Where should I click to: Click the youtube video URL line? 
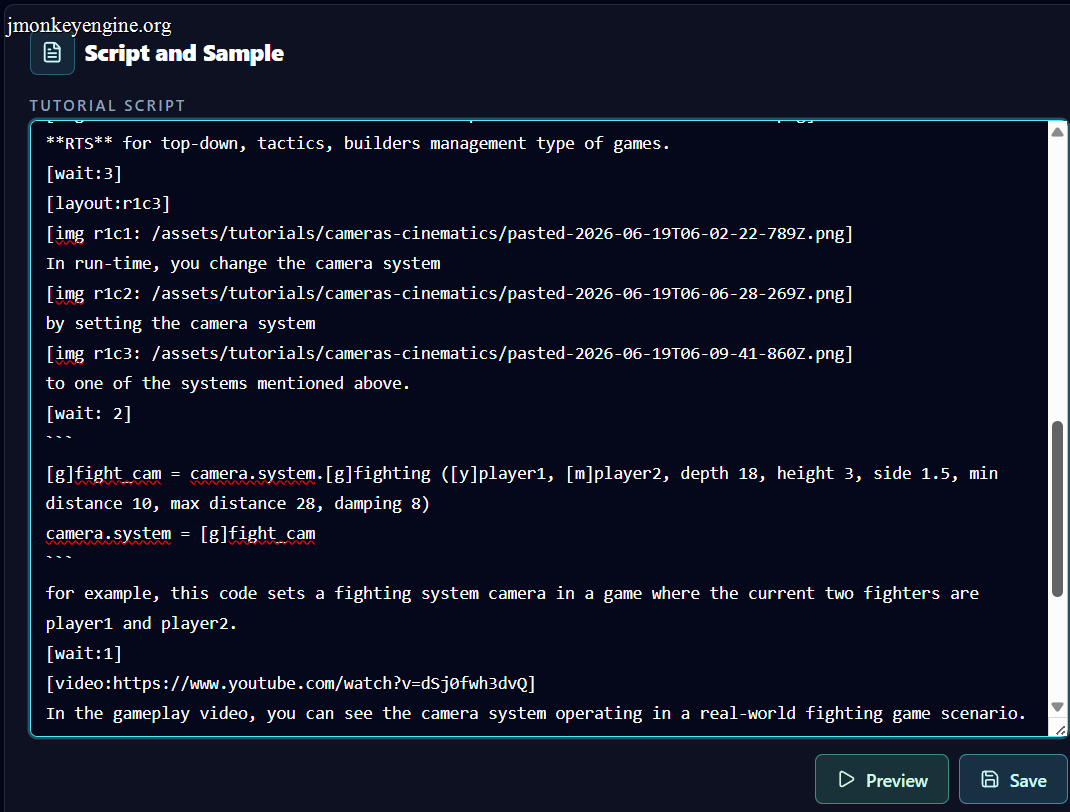click(x=291, y=684)
